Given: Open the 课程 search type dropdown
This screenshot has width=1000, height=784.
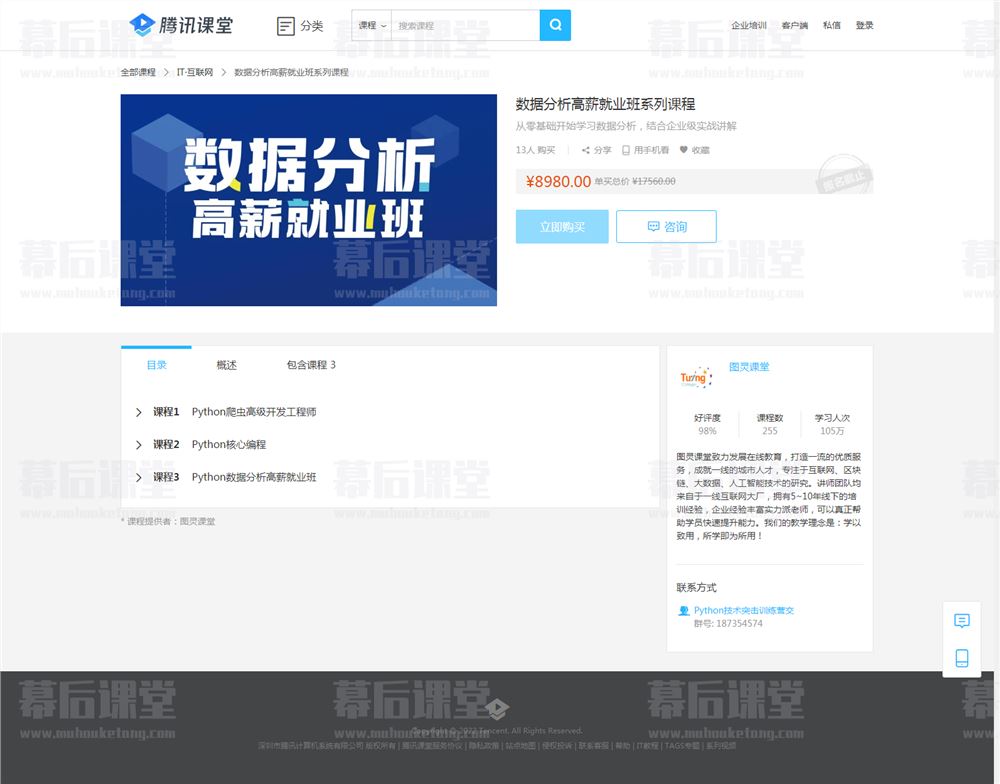Looking at the screenshot, I should tap(372, 26).
